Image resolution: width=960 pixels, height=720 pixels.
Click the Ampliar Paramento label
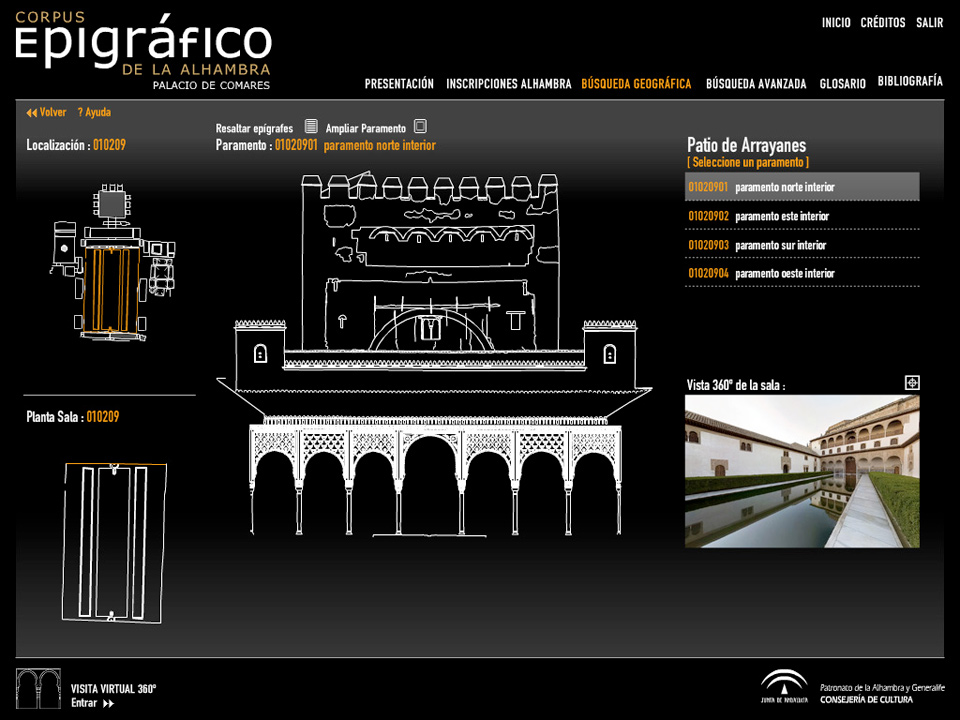coord(366,129)
